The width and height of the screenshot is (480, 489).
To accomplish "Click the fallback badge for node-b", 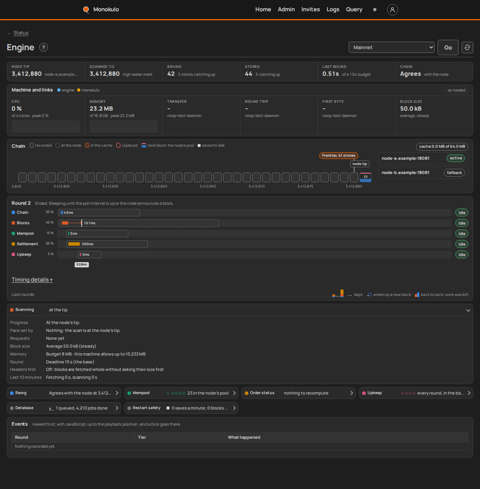I will [454, 172].
